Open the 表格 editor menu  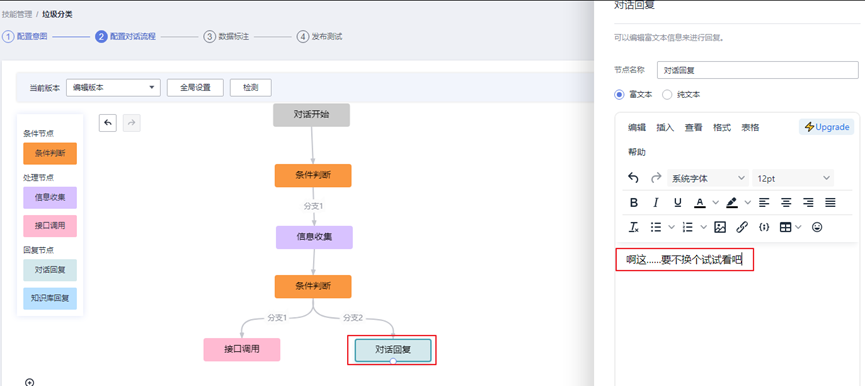pos(750,127)
